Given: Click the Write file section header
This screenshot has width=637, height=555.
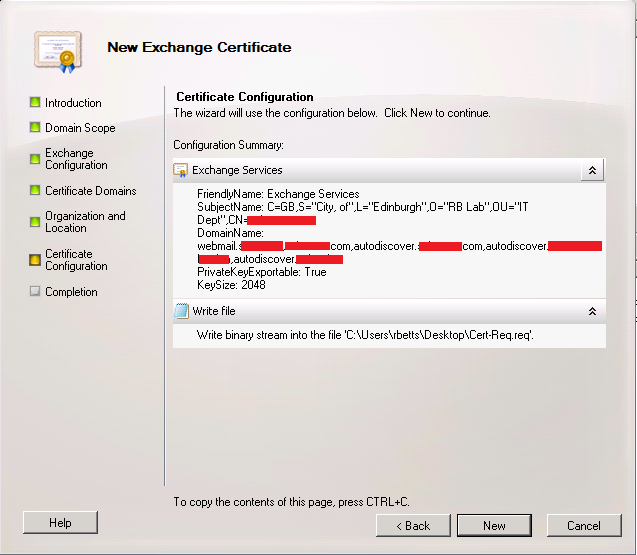Looking at the screenshot, I should click(389, 311).
